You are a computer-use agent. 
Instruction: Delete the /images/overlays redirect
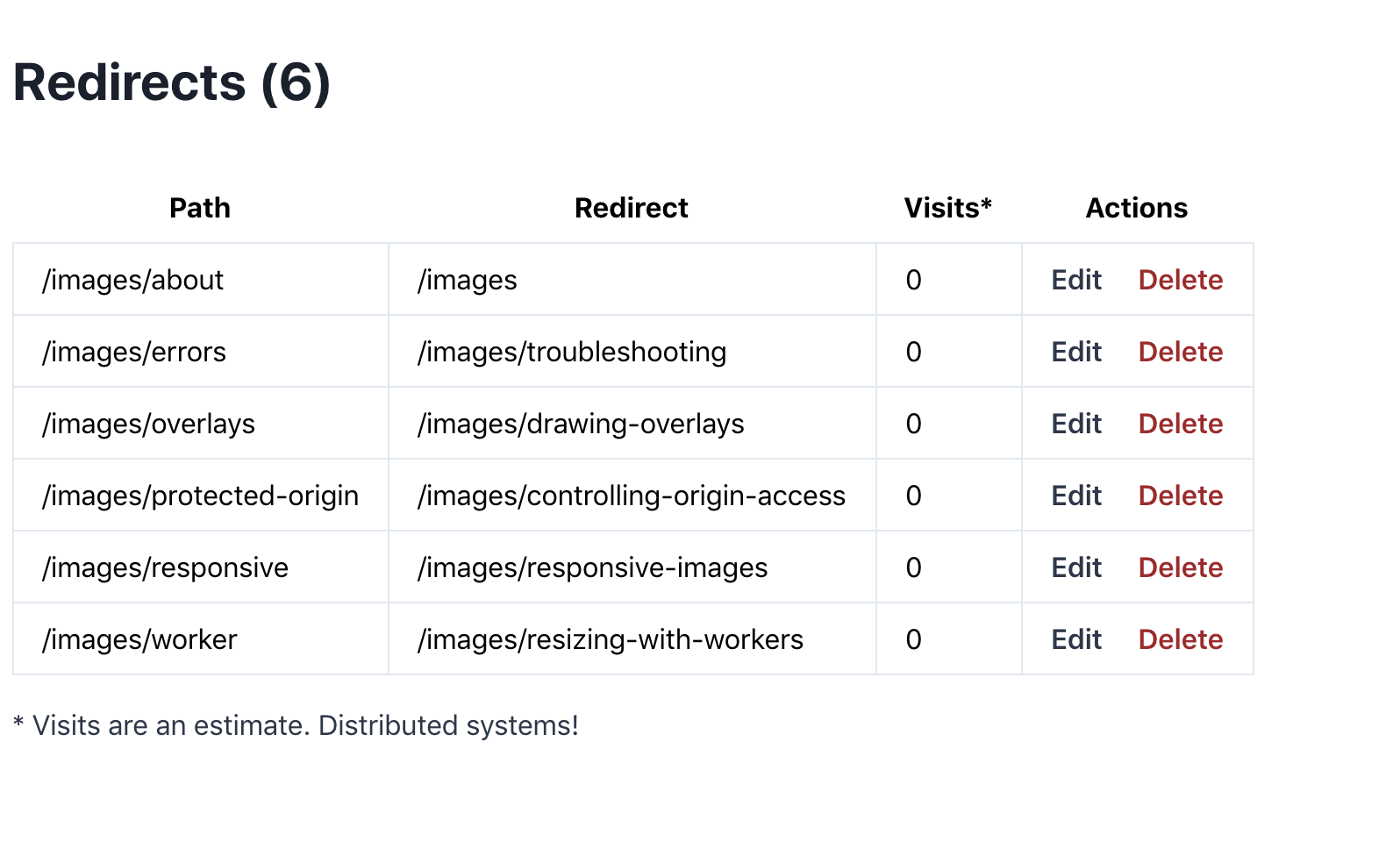(x=1180, y=424)
